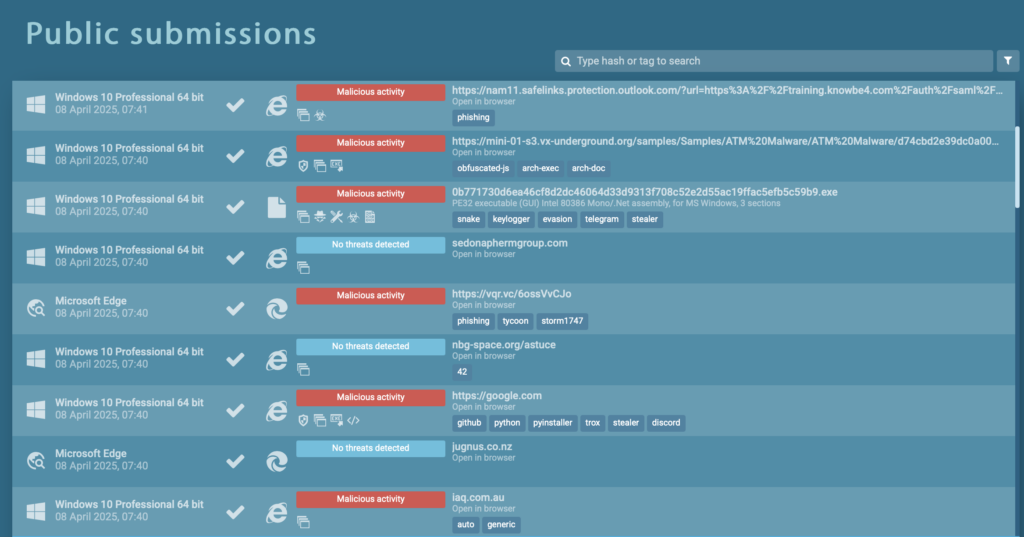Click the Internet Explorer icon in the vx-underground row

[276, 156]
